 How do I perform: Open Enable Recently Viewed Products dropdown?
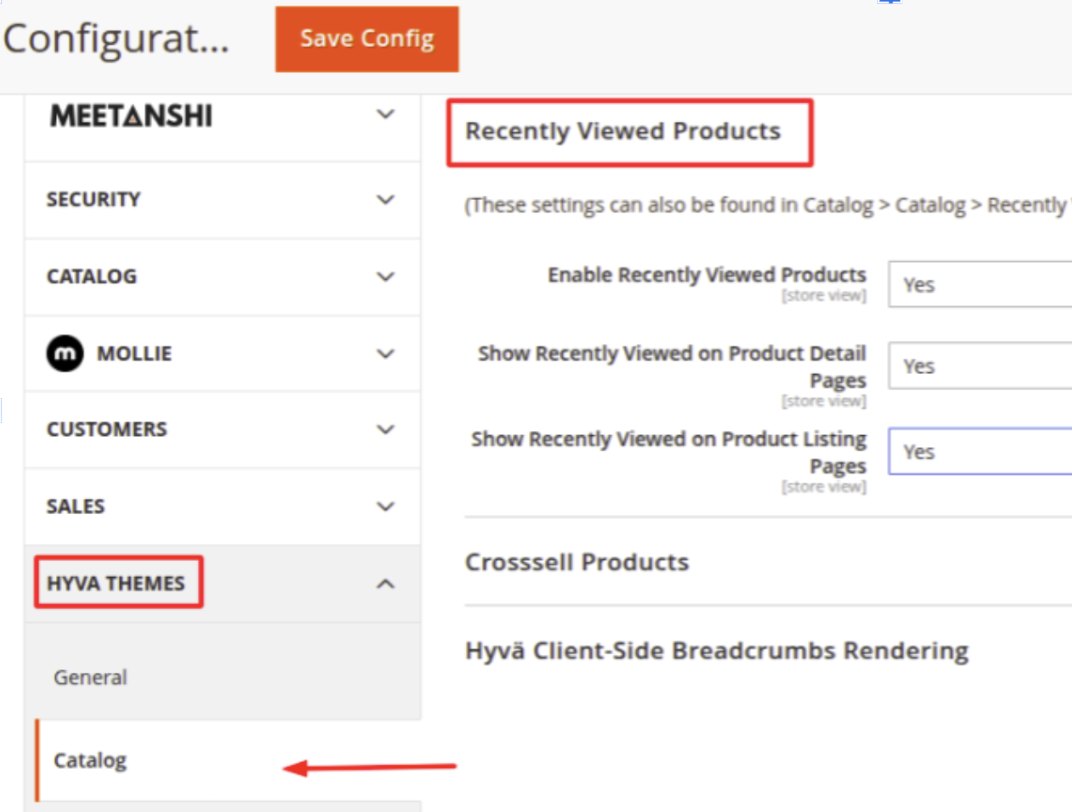click(980, 284)
